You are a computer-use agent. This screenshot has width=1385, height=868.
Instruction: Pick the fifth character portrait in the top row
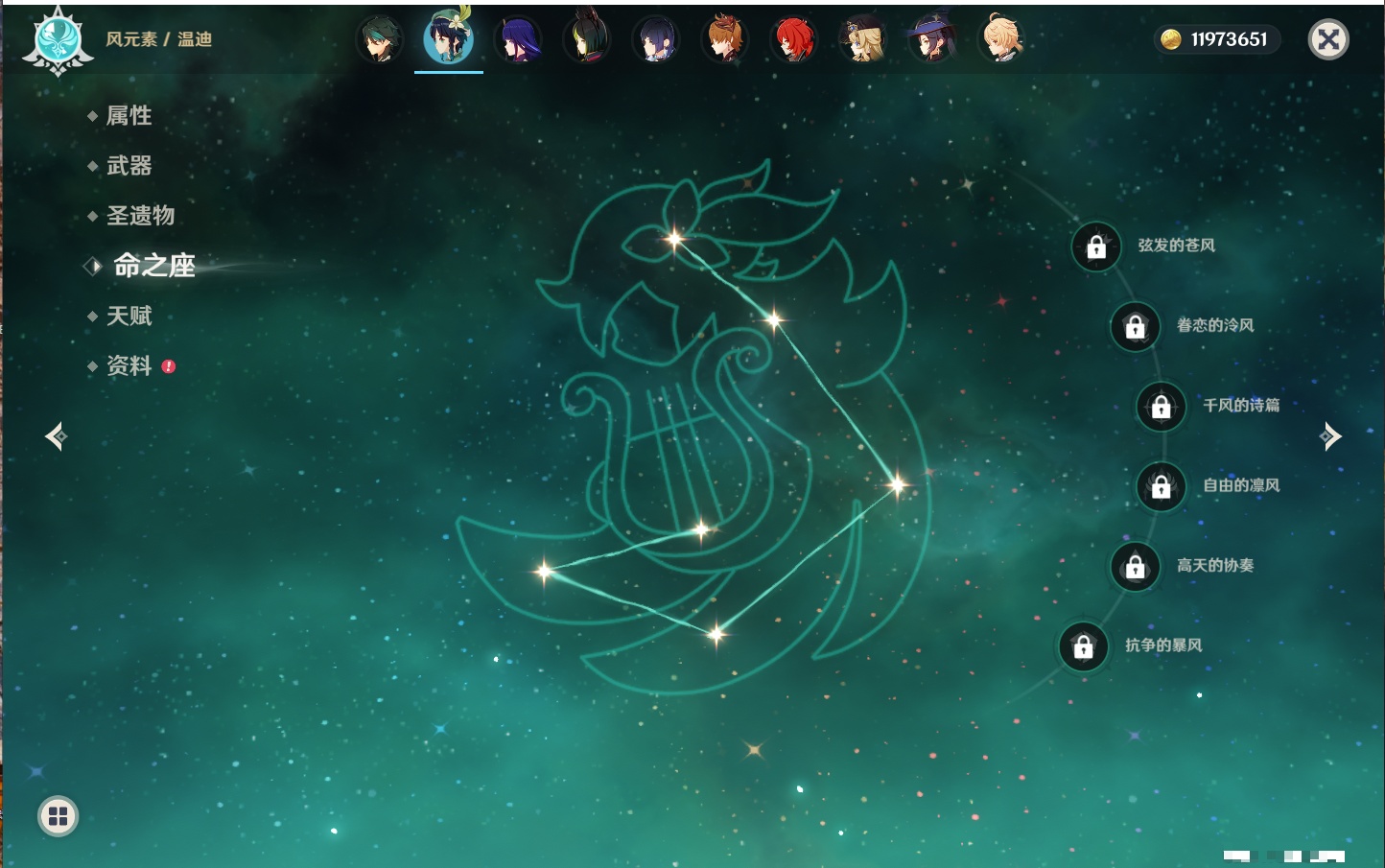click(656, 40)
